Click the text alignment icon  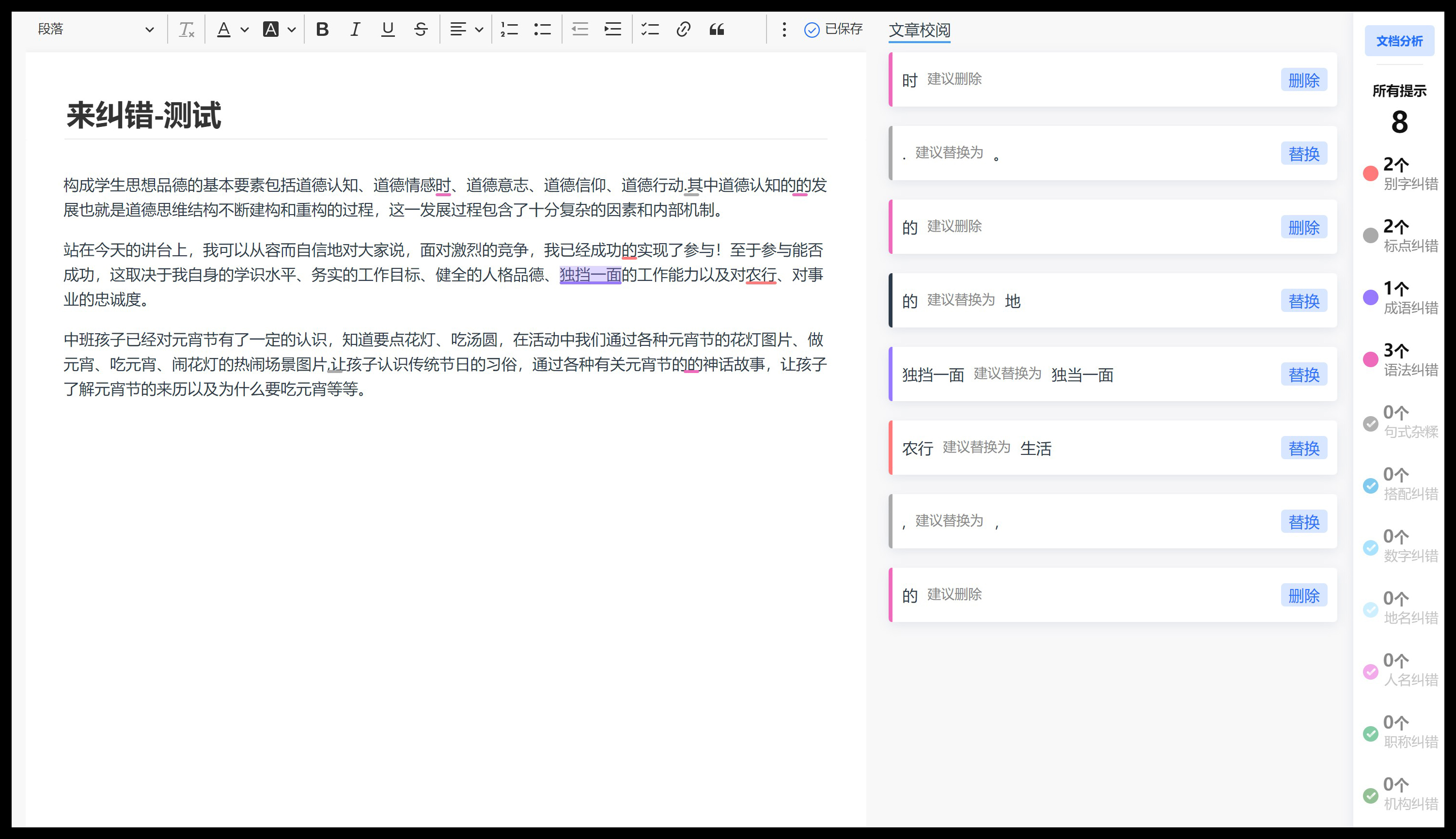pyautogui.click(x=458, y=30)
